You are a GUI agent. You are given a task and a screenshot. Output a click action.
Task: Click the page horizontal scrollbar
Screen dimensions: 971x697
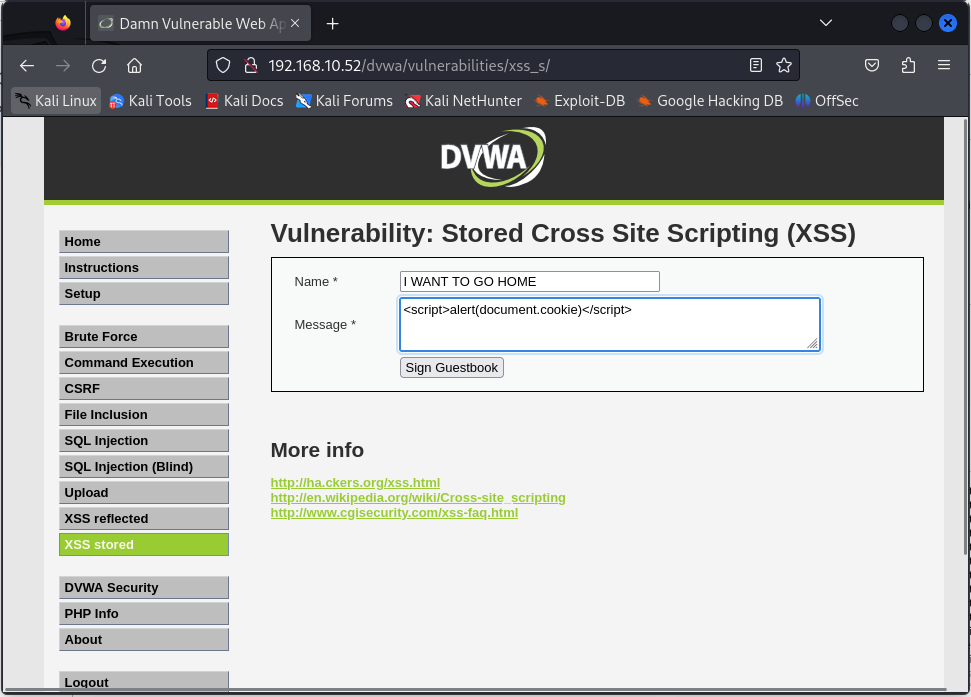pos(474,690)
